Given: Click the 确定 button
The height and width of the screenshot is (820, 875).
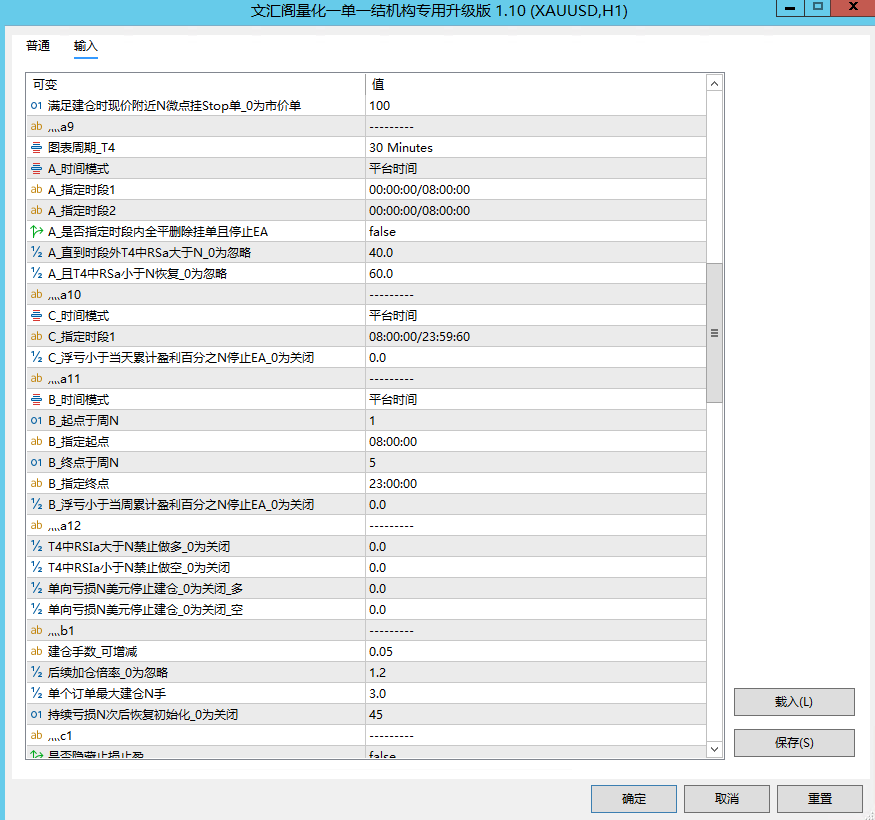Looking at the screenshot, I should [634, 799].
